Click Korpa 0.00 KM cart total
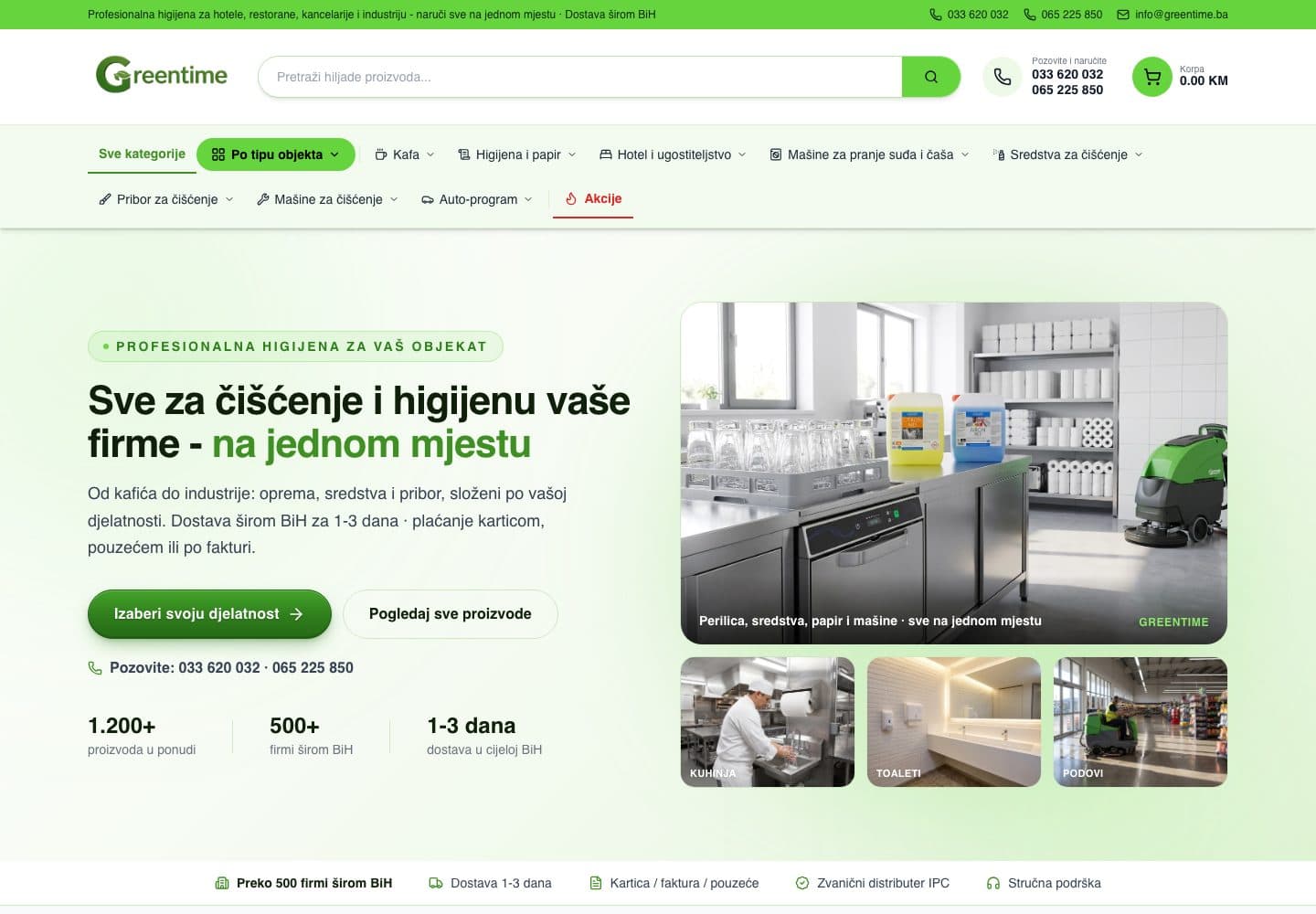The height and width of the screenshot is (914, 1316). (x=1204, y=76)
